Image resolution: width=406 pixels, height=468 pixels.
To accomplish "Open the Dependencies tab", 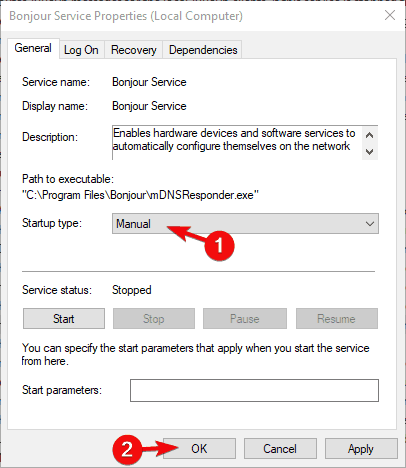I will click(203, 50).
